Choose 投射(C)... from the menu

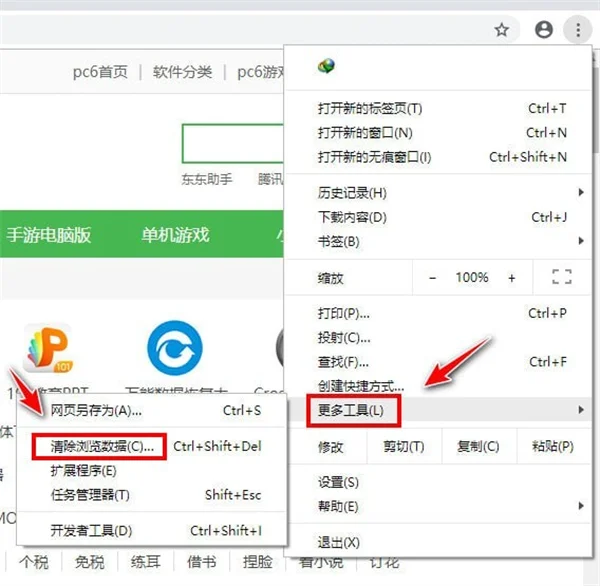pos(439,338)
